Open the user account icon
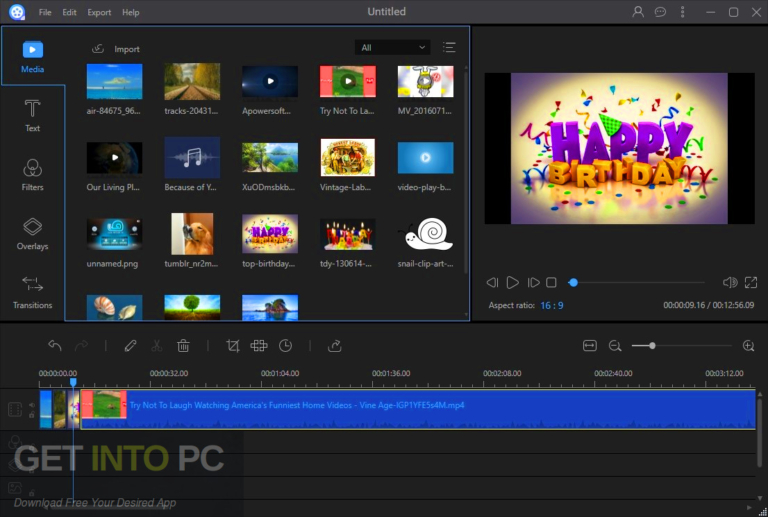 pos(638,12)
